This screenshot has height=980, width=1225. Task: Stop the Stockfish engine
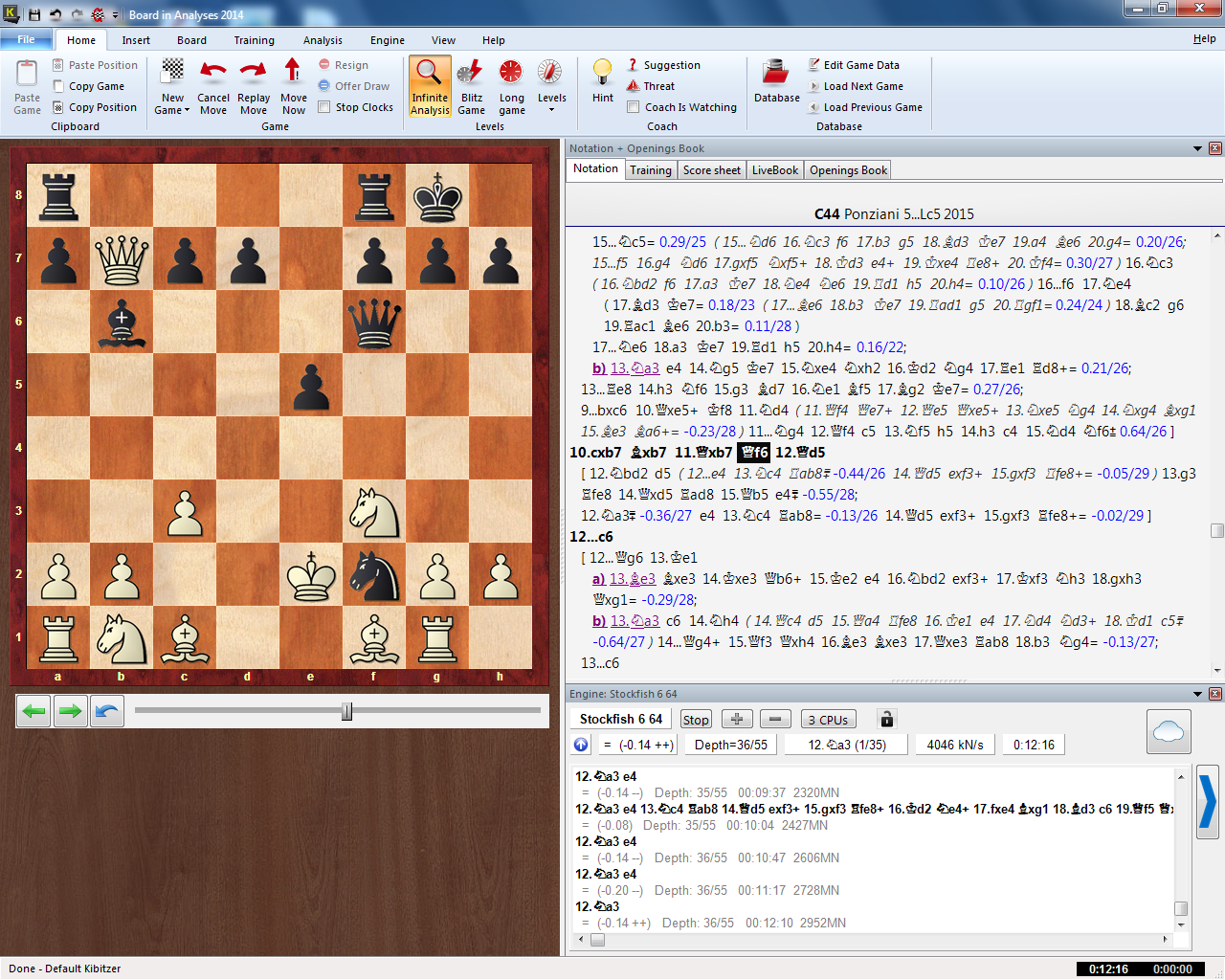[x=696, y=719]
